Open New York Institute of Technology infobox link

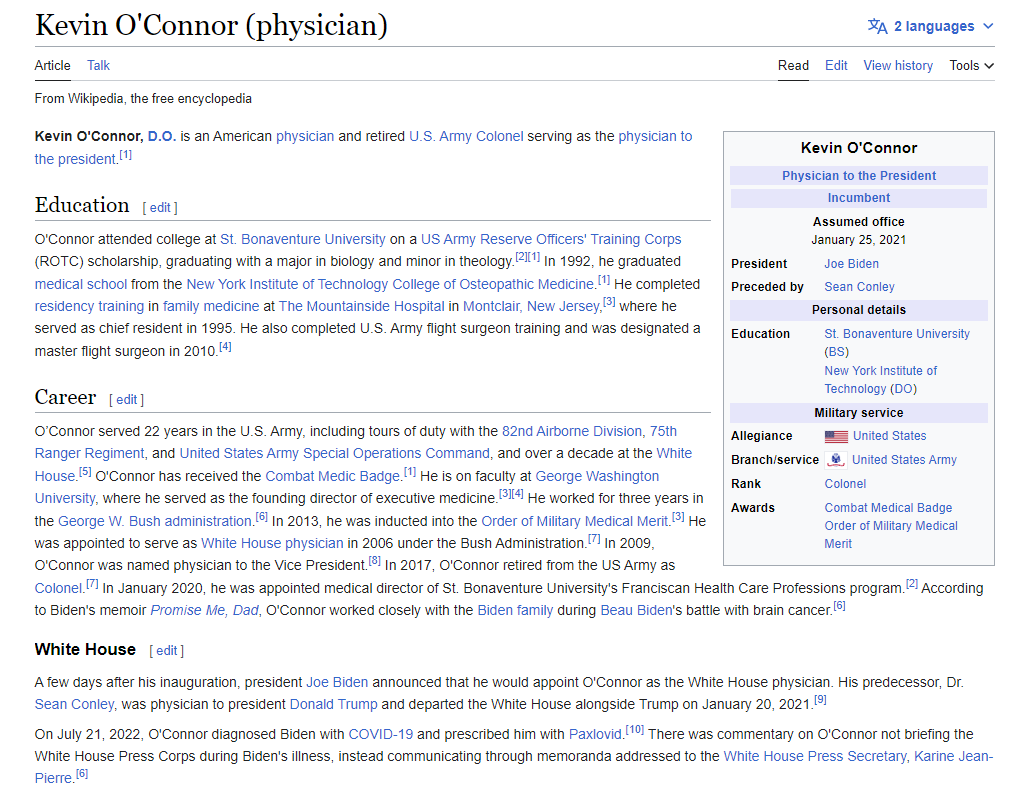880,380
